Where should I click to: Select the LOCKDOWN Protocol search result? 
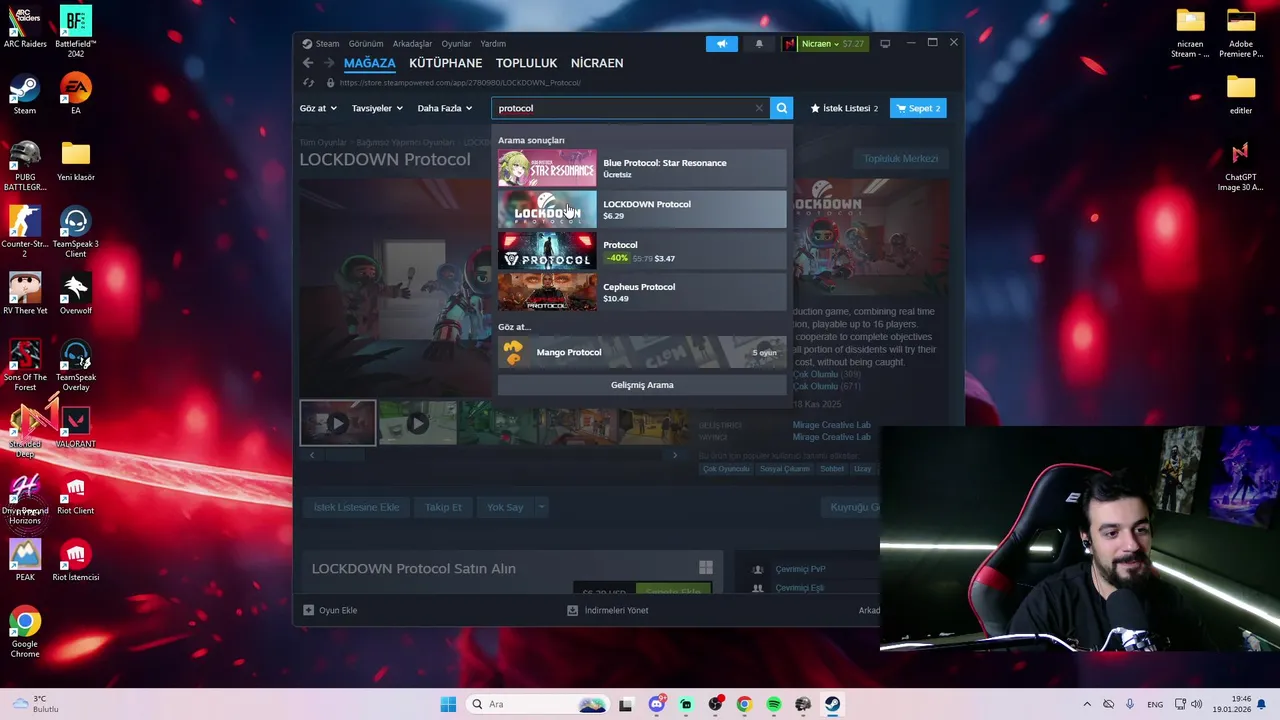point(642,209)
